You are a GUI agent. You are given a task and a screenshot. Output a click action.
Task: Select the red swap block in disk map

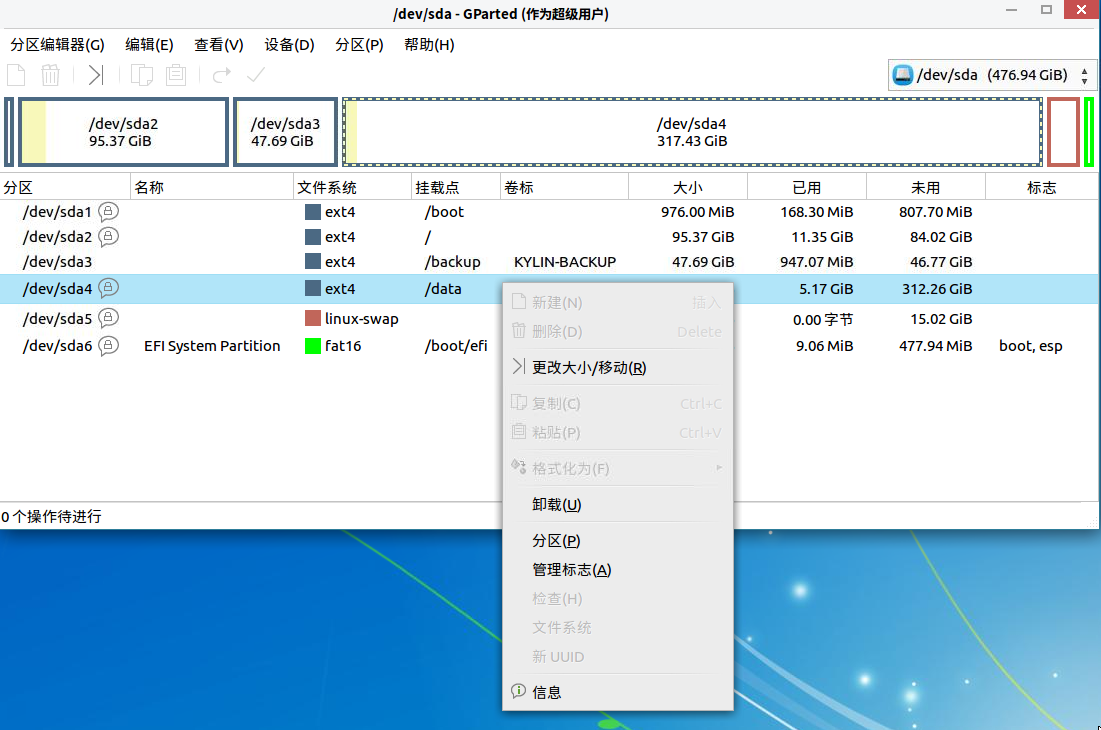point(1063,132)
